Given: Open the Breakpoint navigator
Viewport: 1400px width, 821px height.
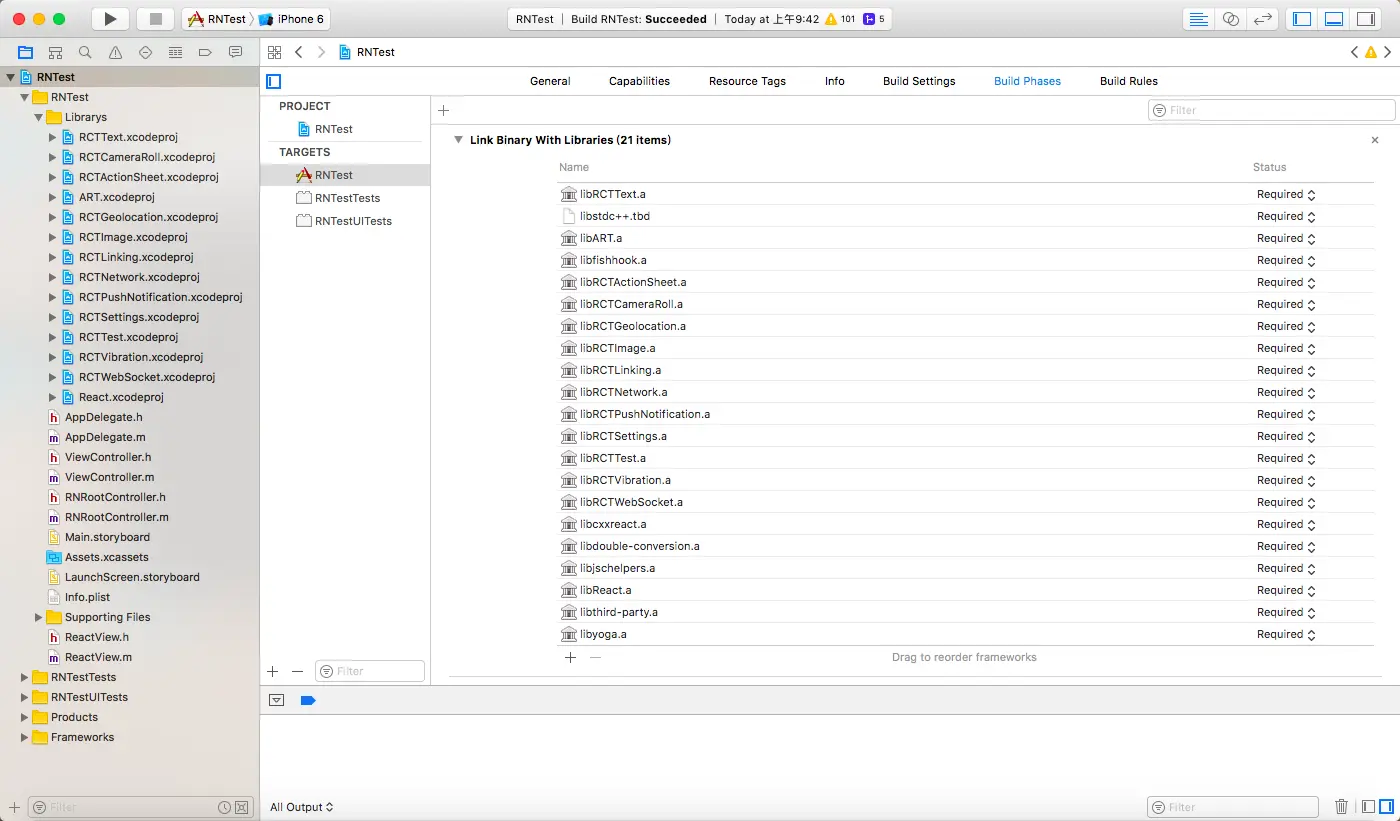Looking at the screenshot, I should pos(205,52).
